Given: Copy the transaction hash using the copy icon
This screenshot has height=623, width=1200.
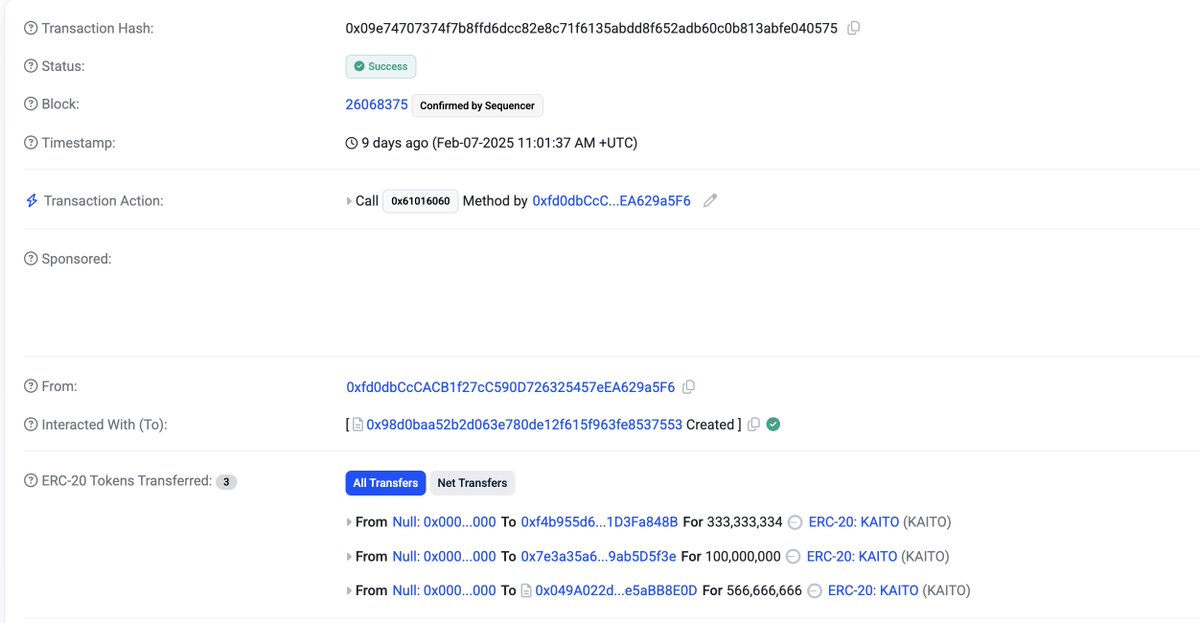Looking at the screenshot, I should point(853,28).
